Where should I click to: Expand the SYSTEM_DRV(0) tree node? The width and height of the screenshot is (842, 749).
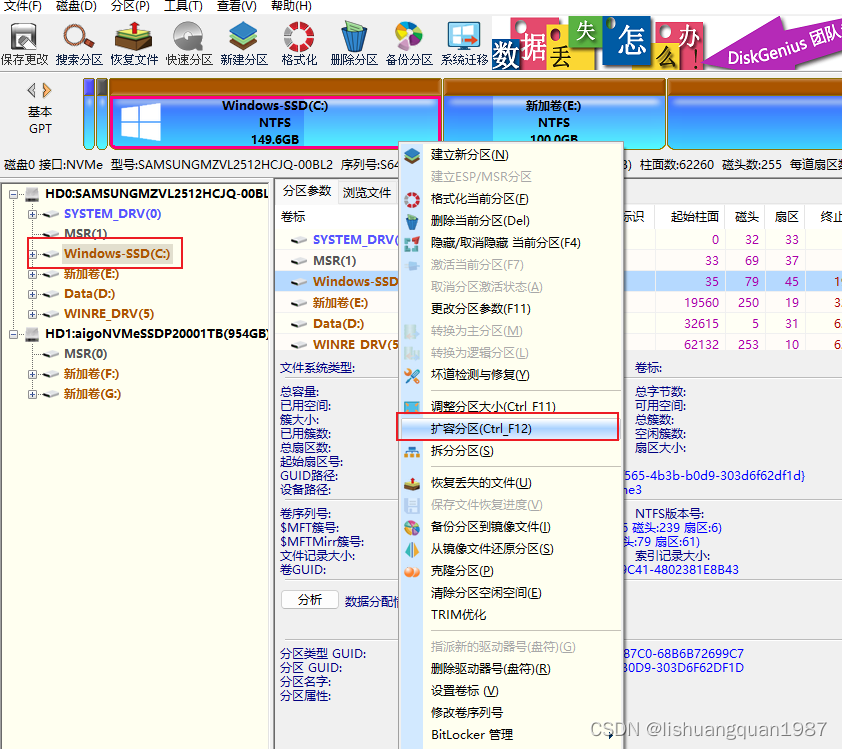[x=32, y=214]
